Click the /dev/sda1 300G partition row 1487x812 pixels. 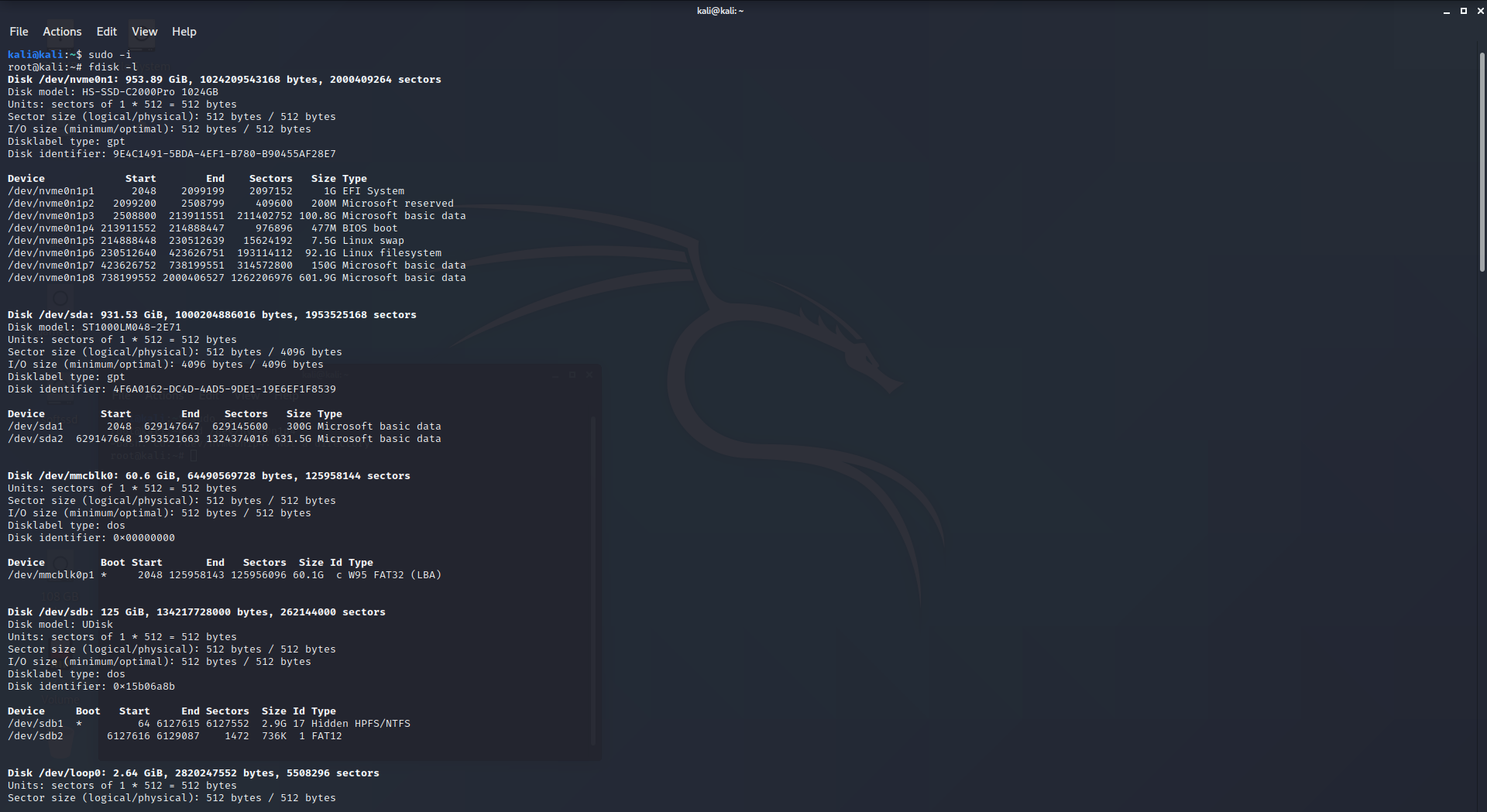point(225,427)
